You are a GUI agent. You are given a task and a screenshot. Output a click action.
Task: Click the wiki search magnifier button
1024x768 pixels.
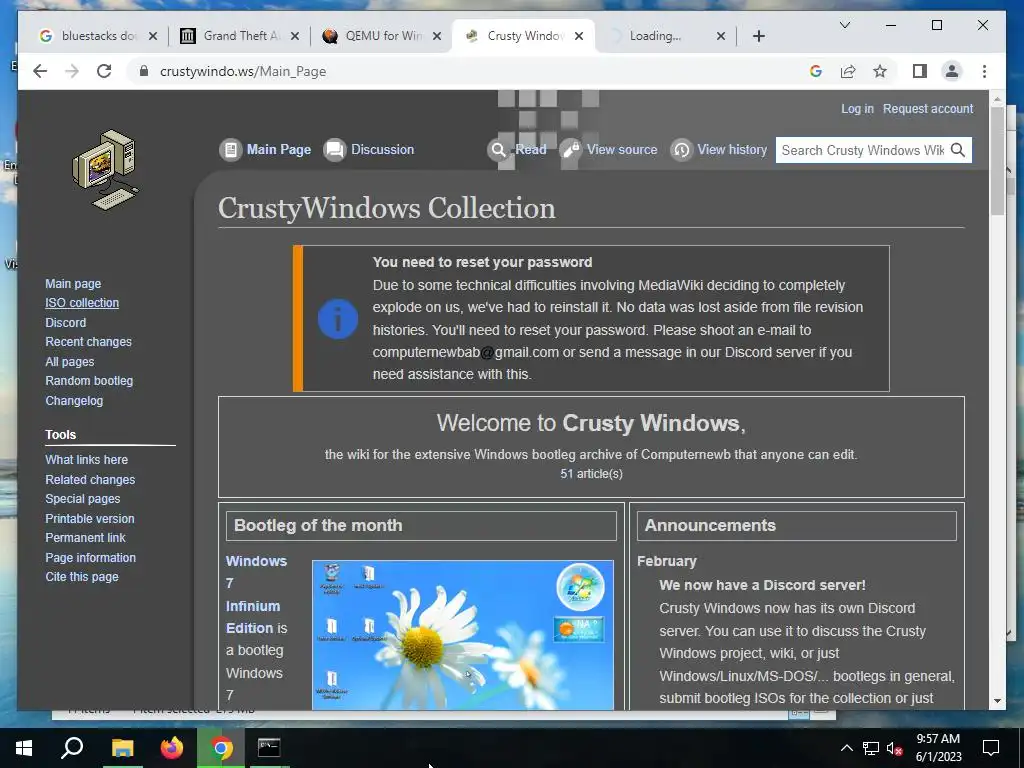pos(958,150)
